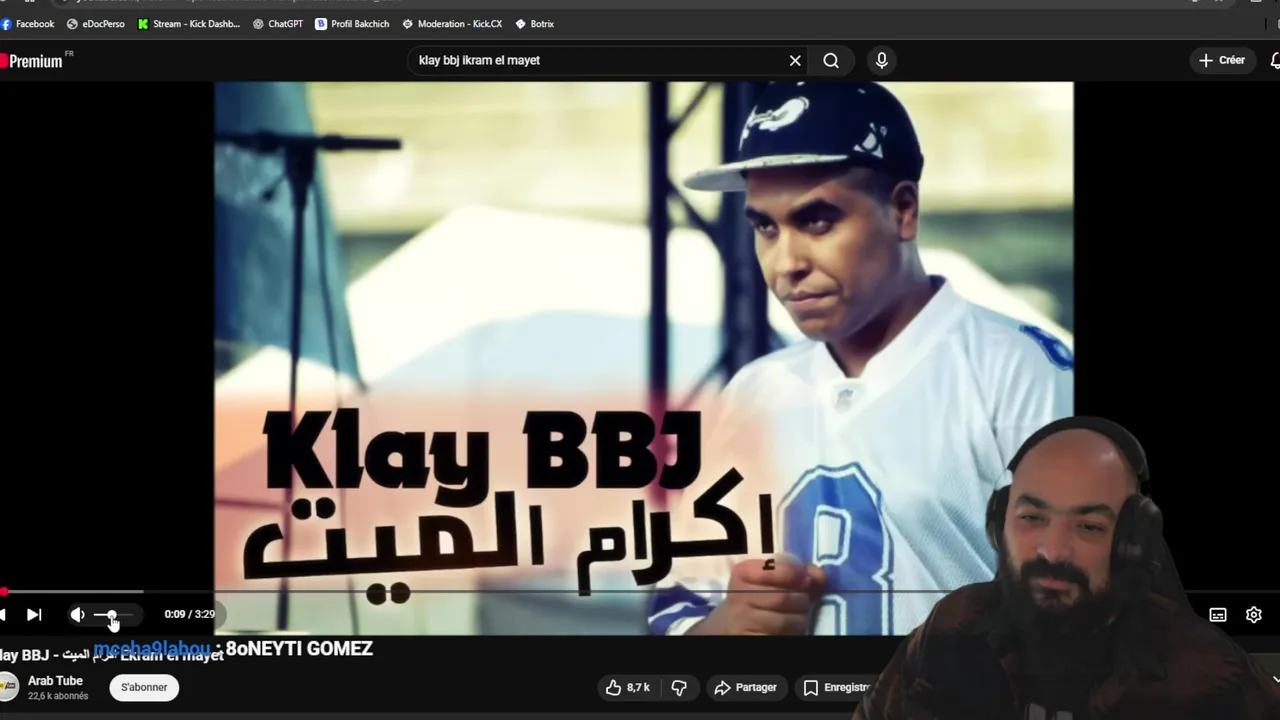Open the Facebook bookmark
The height and width of the screenshot is (720, 1280).
point(28,24)
